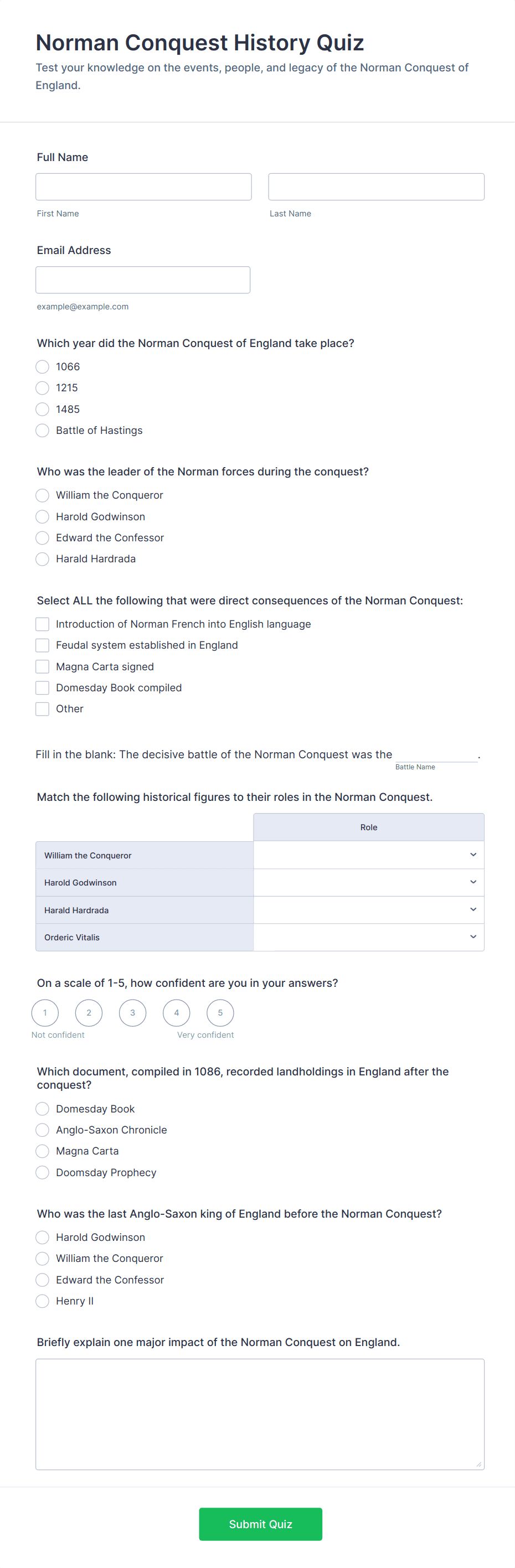
Task: Click the Email Address field
Action: pos(142,280)
